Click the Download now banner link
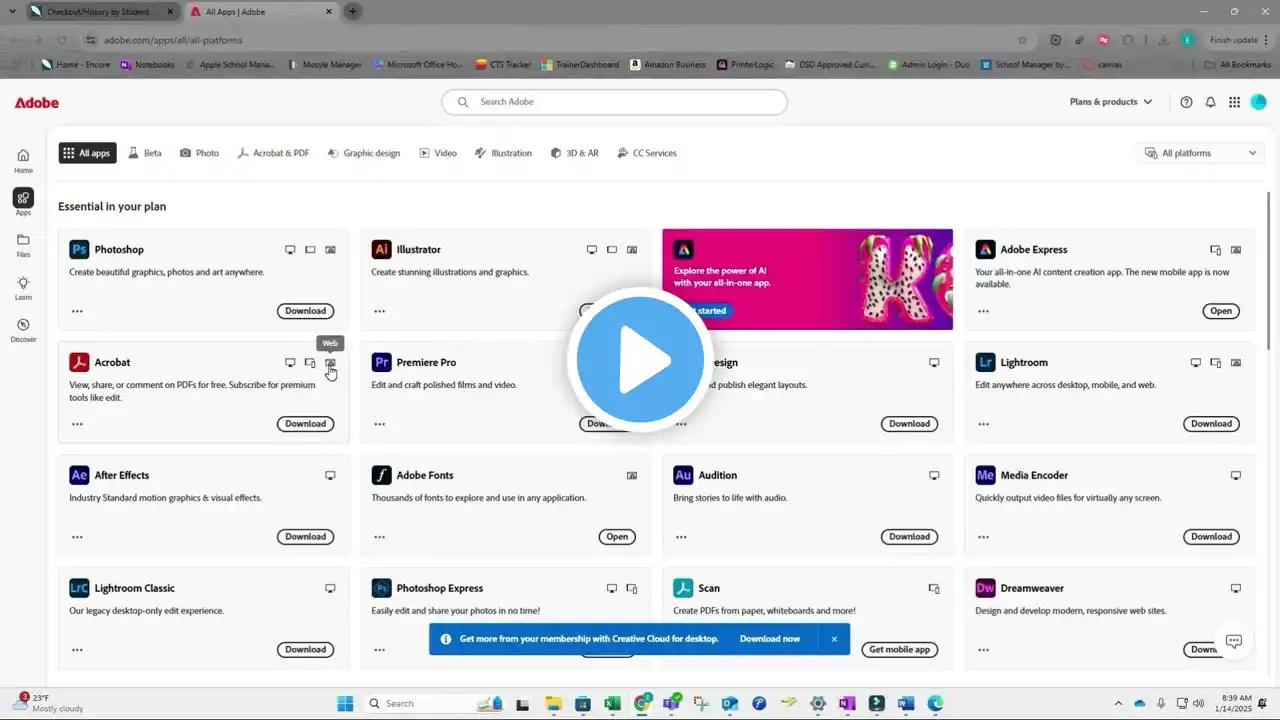1280x720 pixels. pyautogui.click(x=769, y=639)
